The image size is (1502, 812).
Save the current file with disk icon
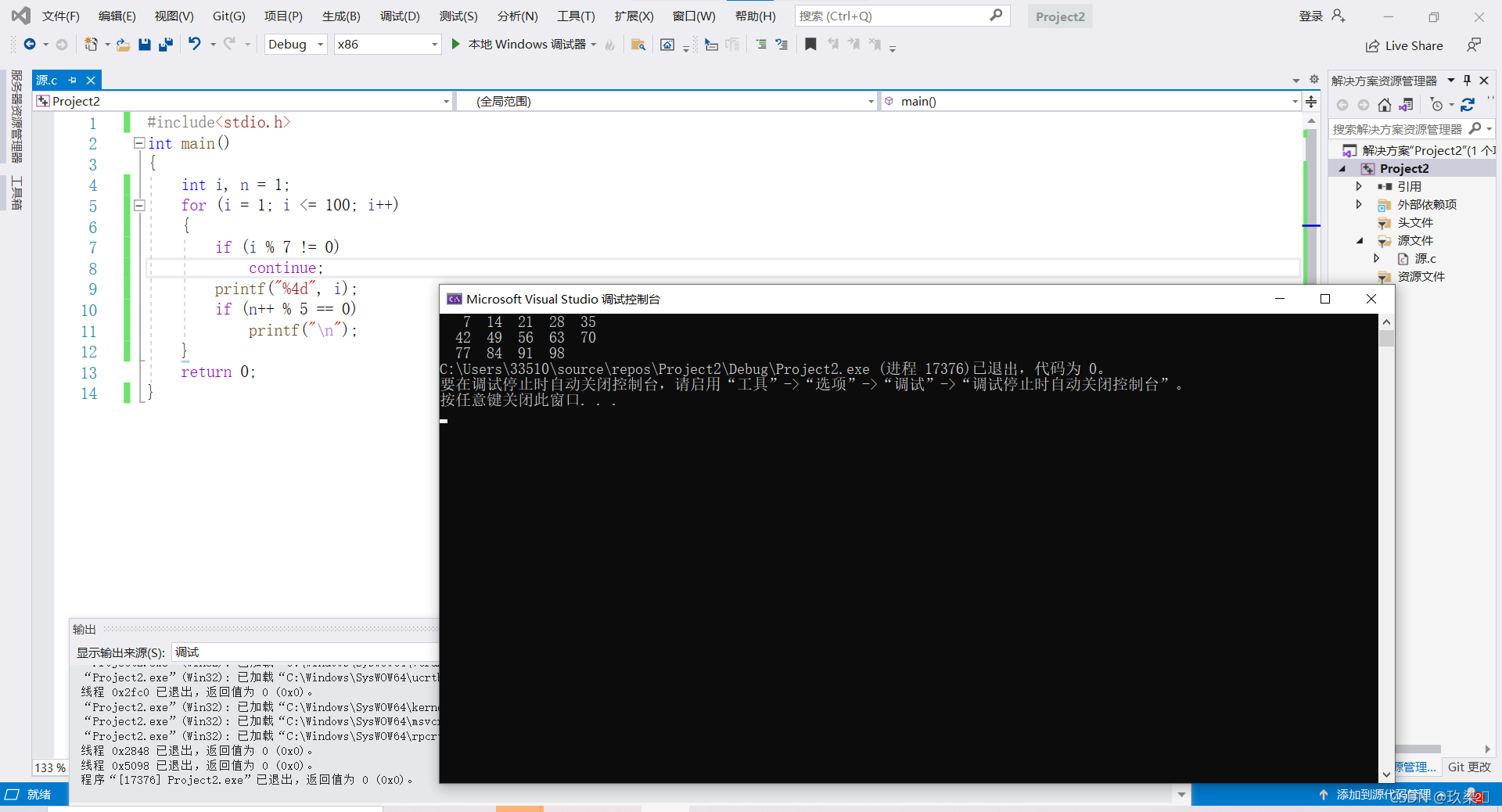144,45
